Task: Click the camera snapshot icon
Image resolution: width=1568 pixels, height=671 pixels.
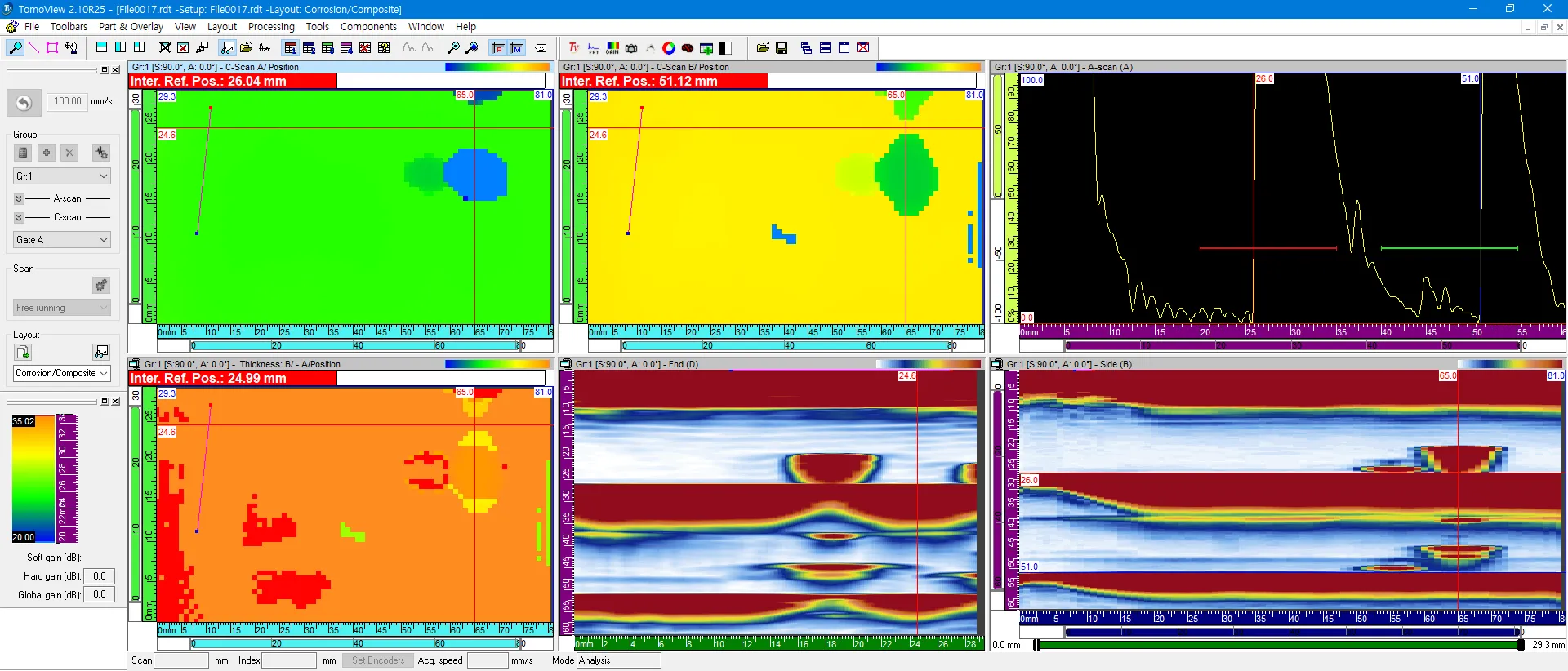Action: tap(630, 48)
